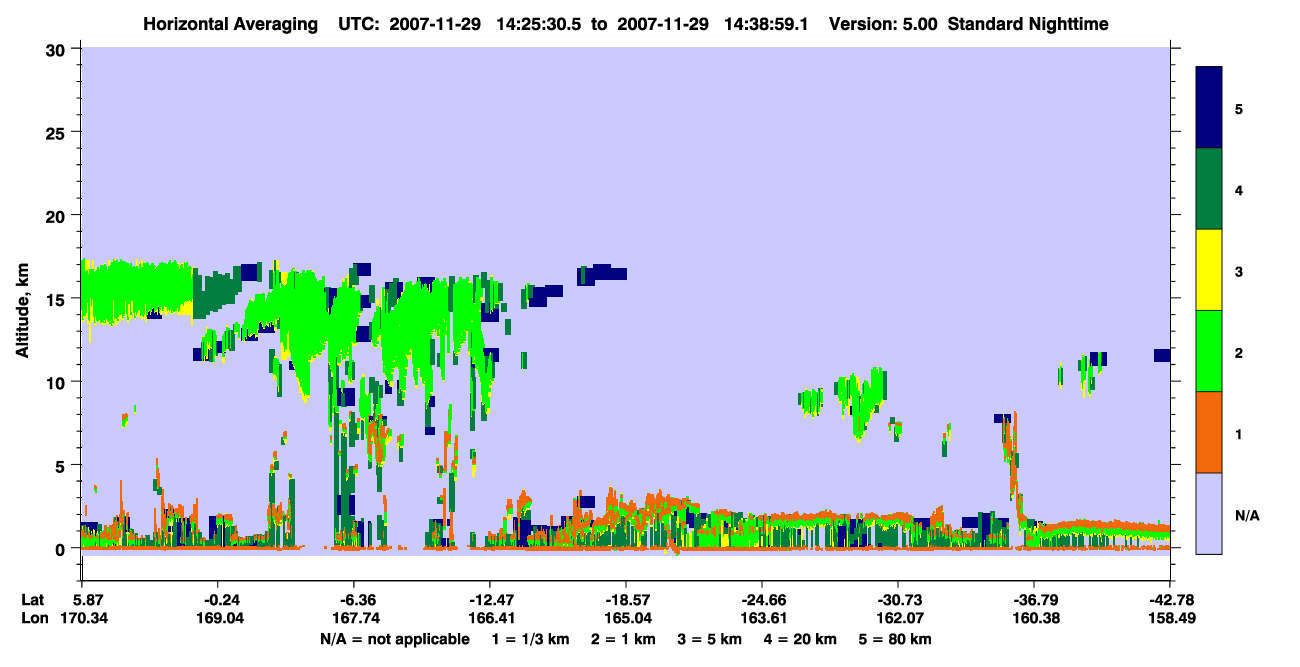Click the 'Lat' row label
Viewport: 1300px width, 667px height.
32,600
